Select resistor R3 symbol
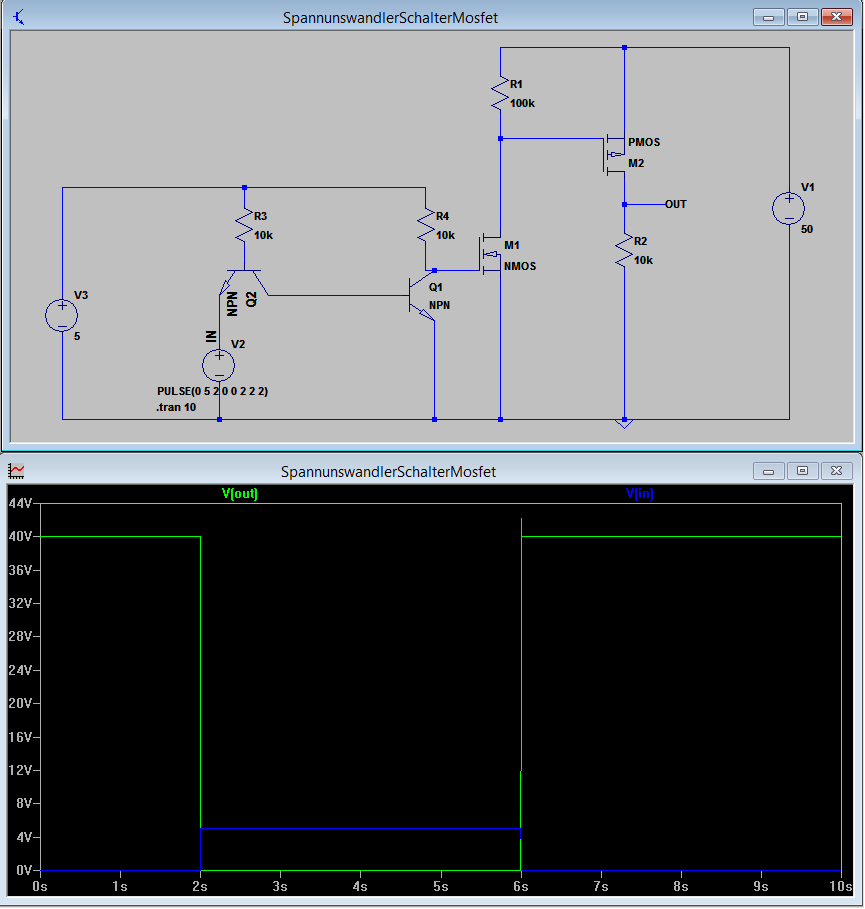The width and height of the screenshot is (865, 909). (x=244, y=226)
